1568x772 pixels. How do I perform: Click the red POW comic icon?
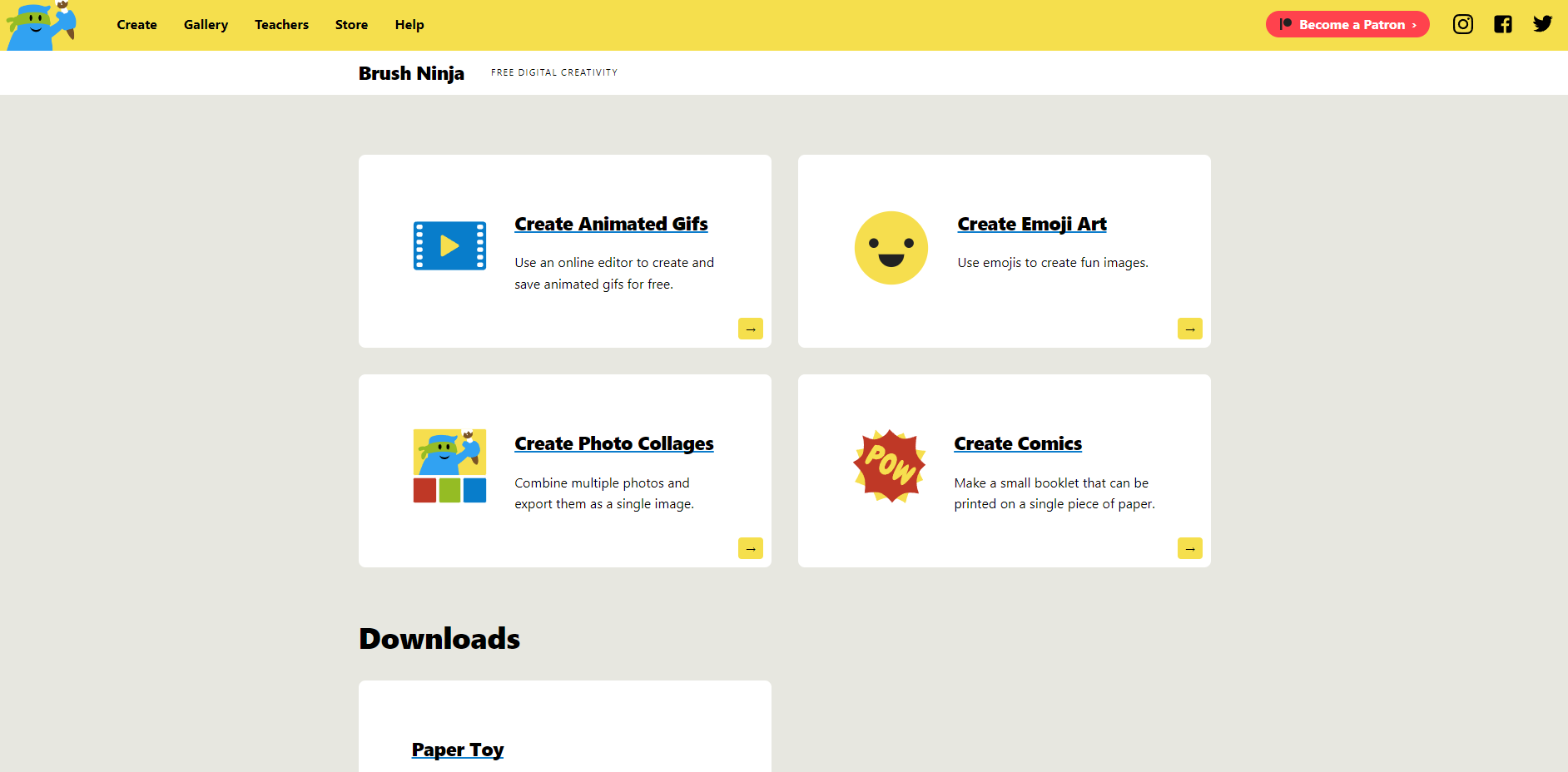[889, 466]
